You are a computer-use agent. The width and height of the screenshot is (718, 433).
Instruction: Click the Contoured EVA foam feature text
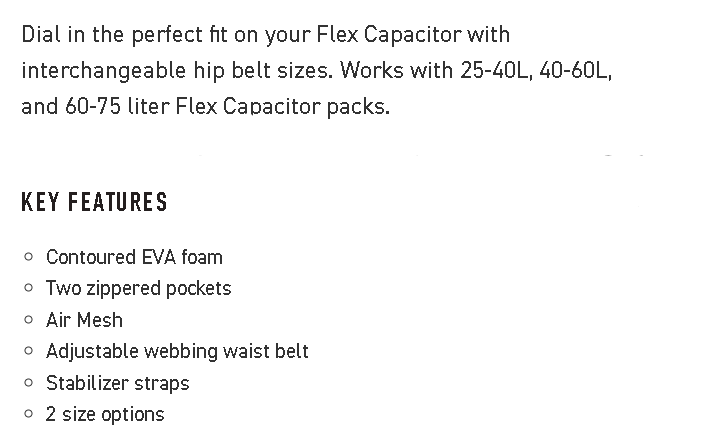[x=134, y=257]
